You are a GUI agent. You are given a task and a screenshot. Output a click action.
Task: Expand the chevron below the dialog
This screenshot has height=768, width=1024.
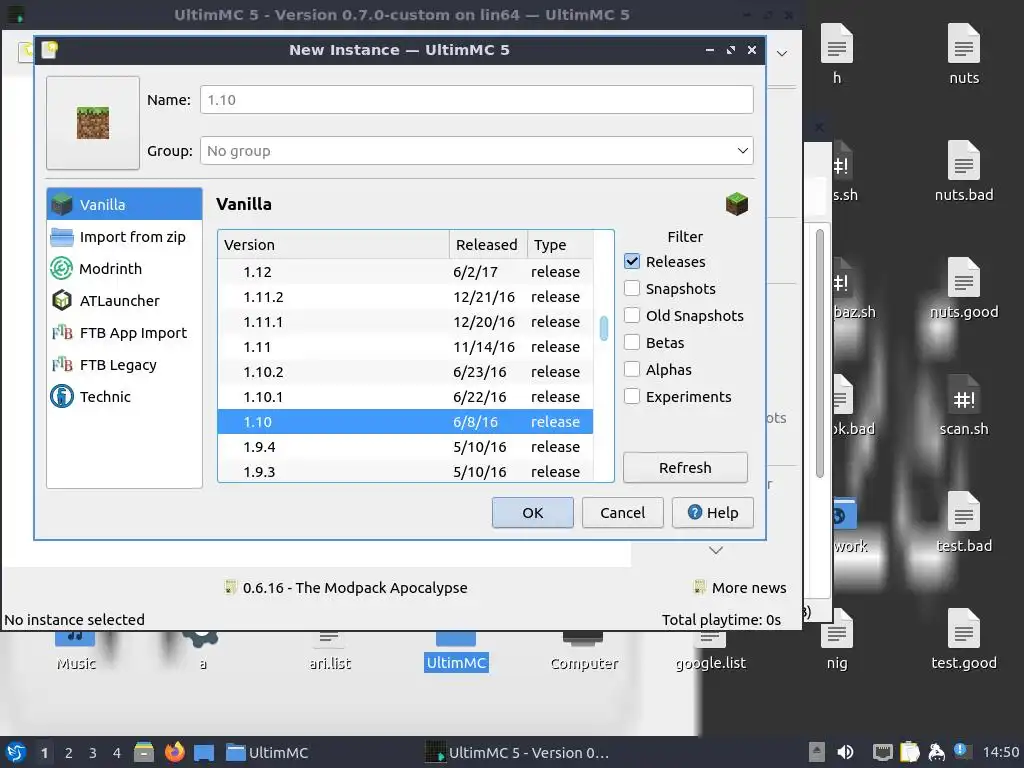(x=716, y=550)
